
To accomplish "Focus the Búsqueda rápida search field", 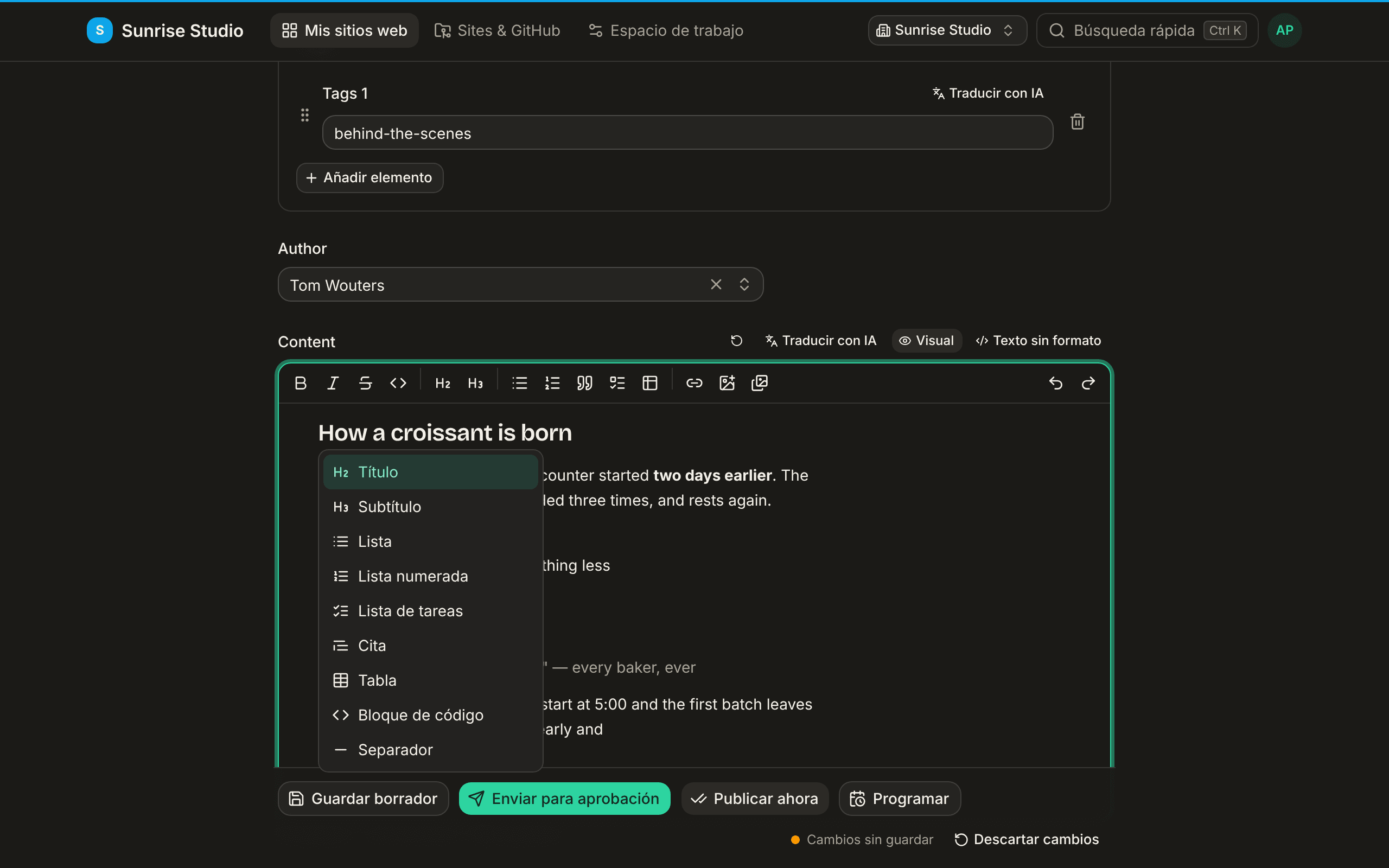I will pos(1147,30).
